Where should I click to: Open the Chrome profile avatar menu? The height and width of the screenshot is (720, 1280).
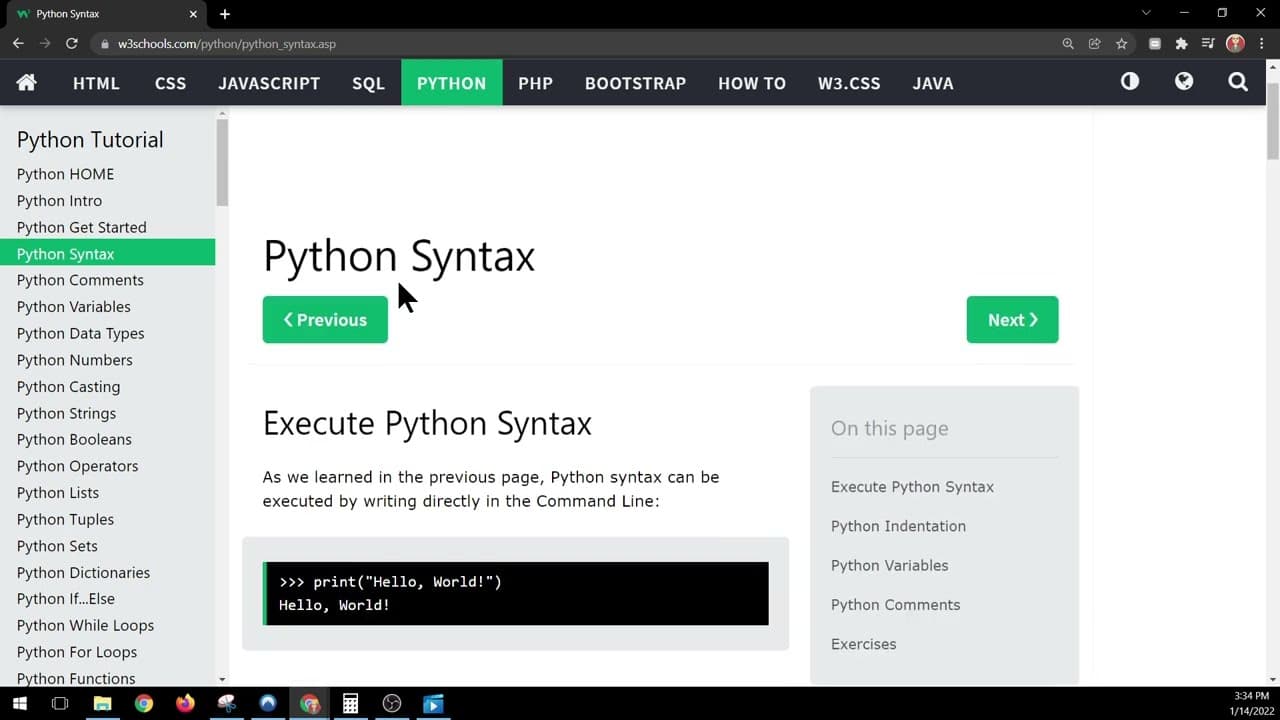pyautogui.click(x=1235, y=44)
